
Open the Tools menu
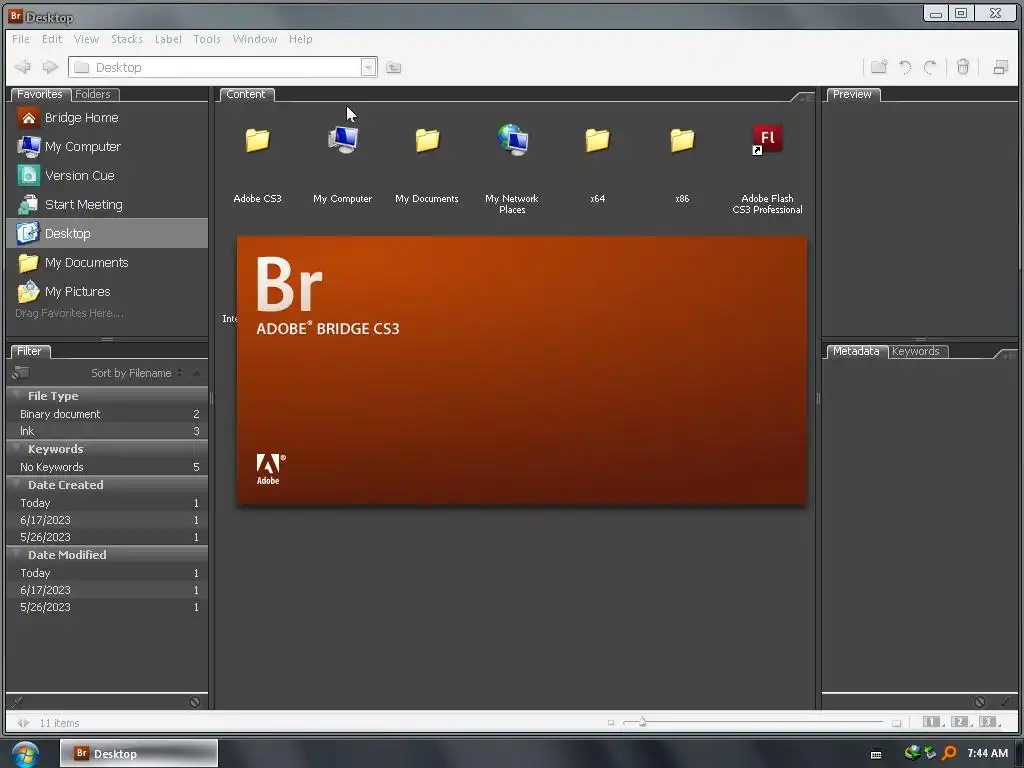[x=207, y=39]
